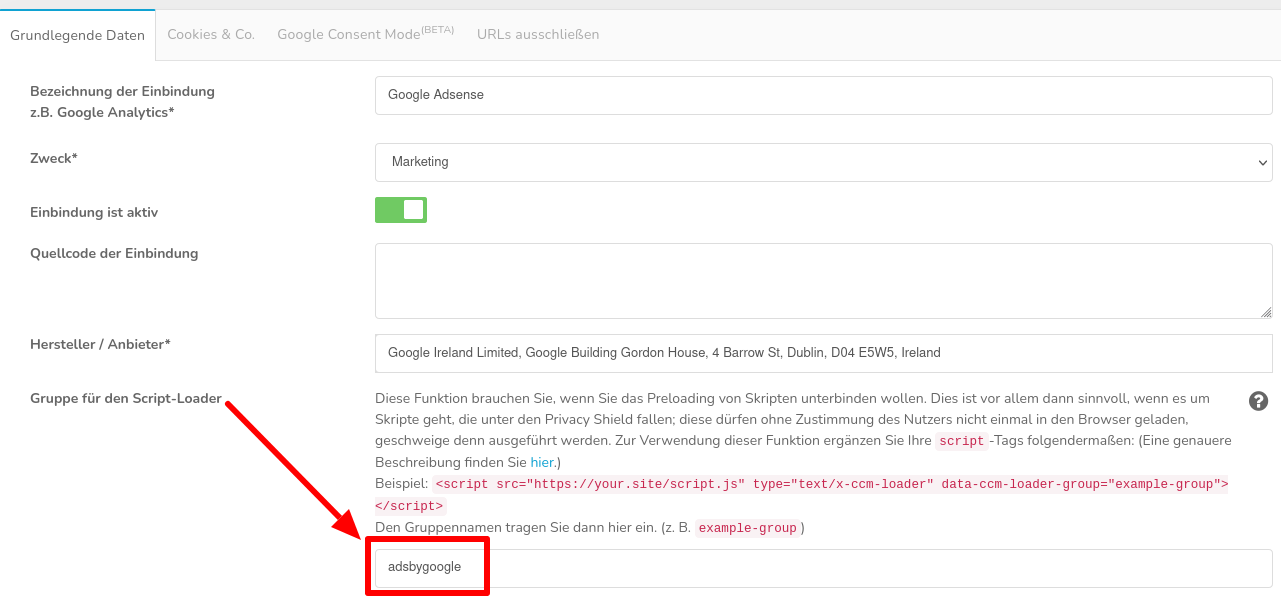Switch to the Cookies & Co. tab

coord(211,34)
